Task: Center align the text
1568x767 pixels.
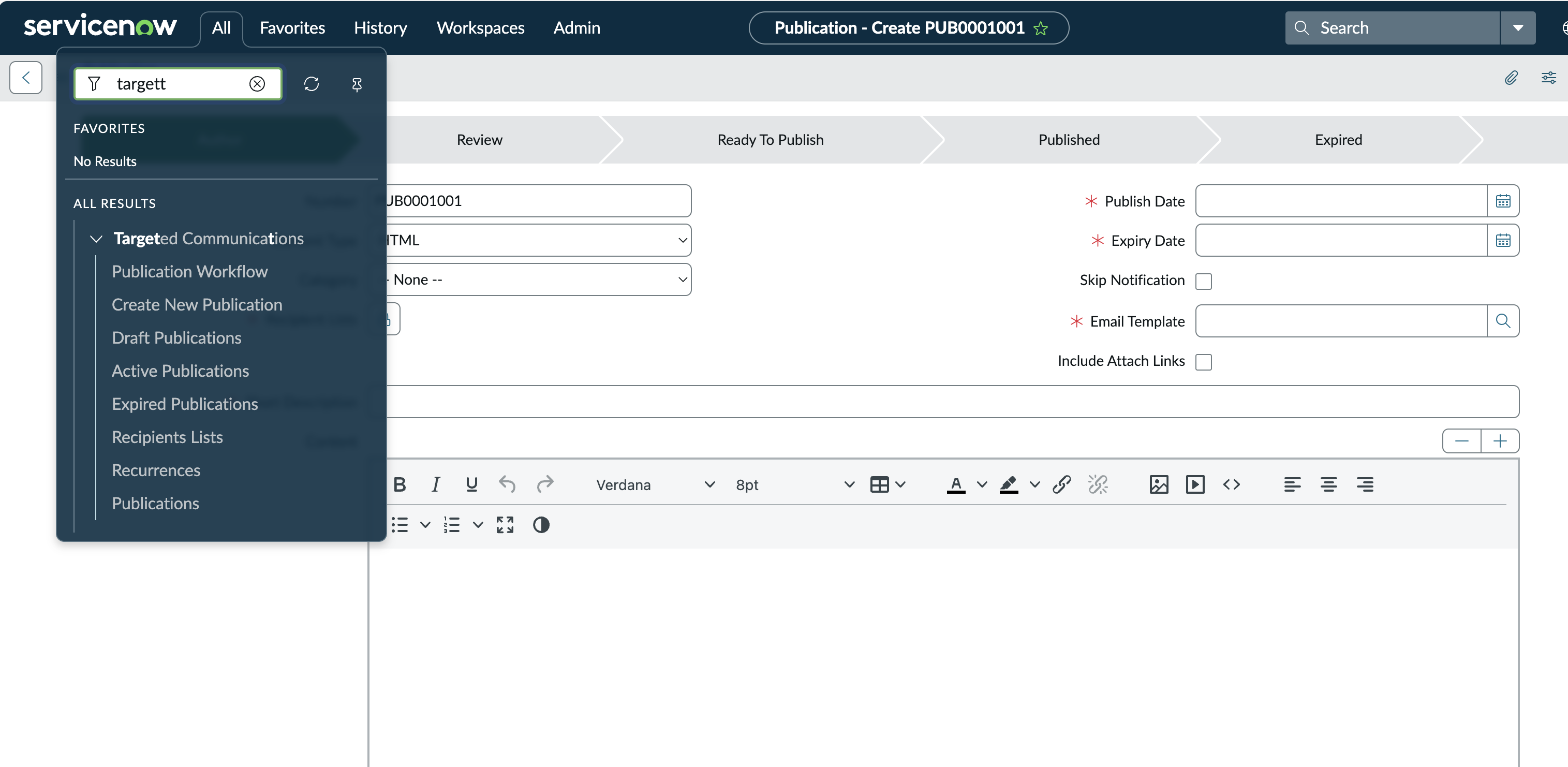Action: click(x=1329, y=484)
